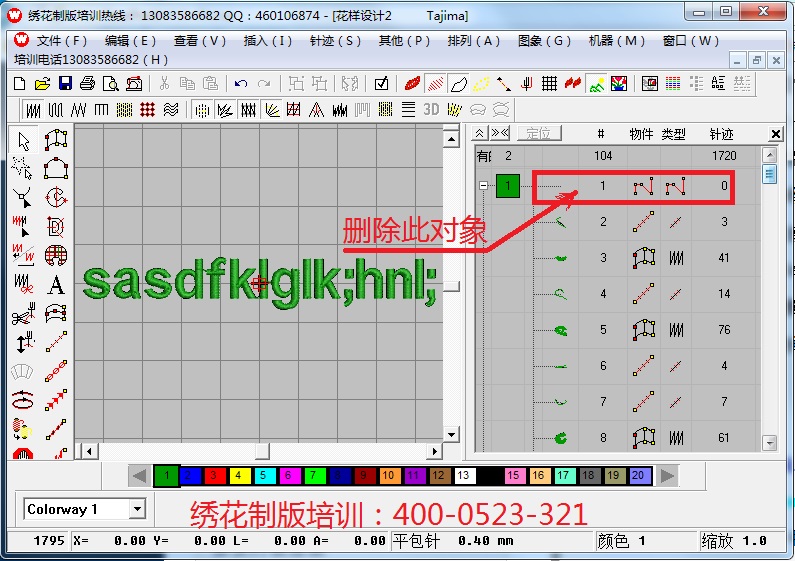This screenshot has width=795, height=561.
Task: Open the 窗口(W) menu
Action: click(691, 41)
